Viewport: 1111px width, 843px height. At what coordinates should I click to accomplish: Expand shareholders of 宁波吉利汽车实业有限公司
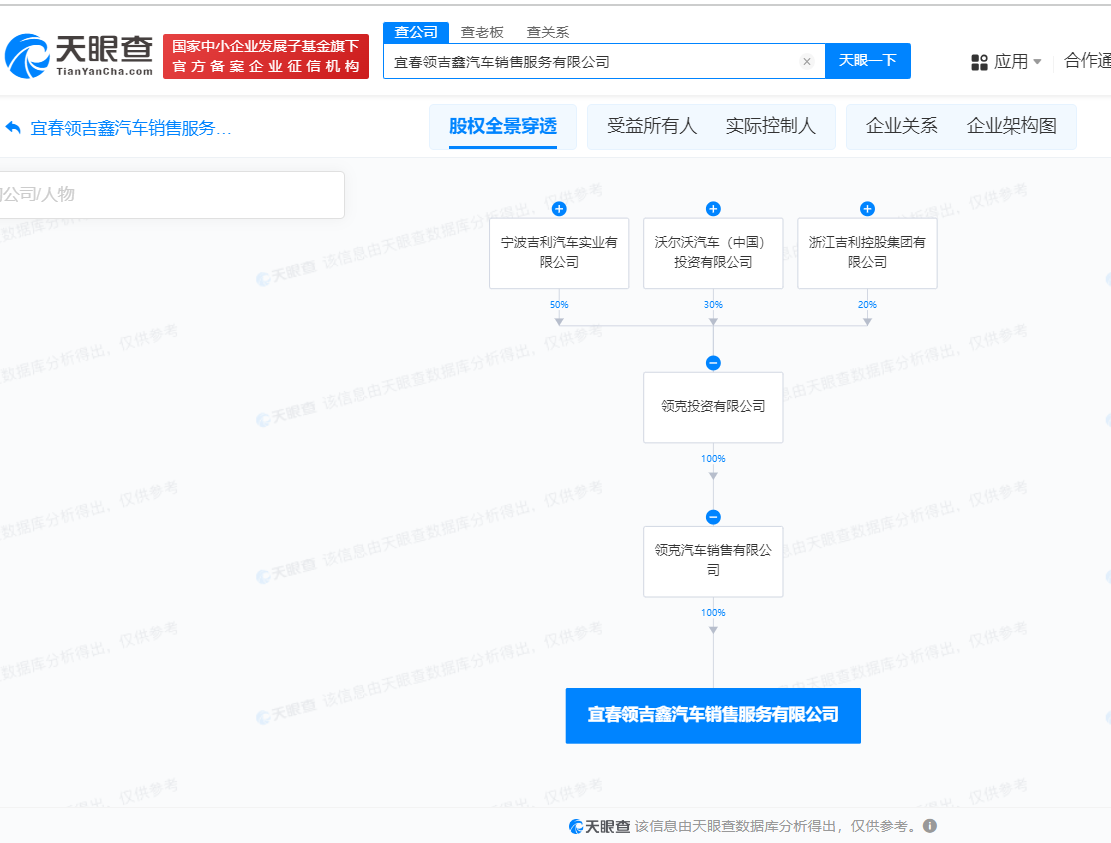pyautogui.click(x=559, y=209)
